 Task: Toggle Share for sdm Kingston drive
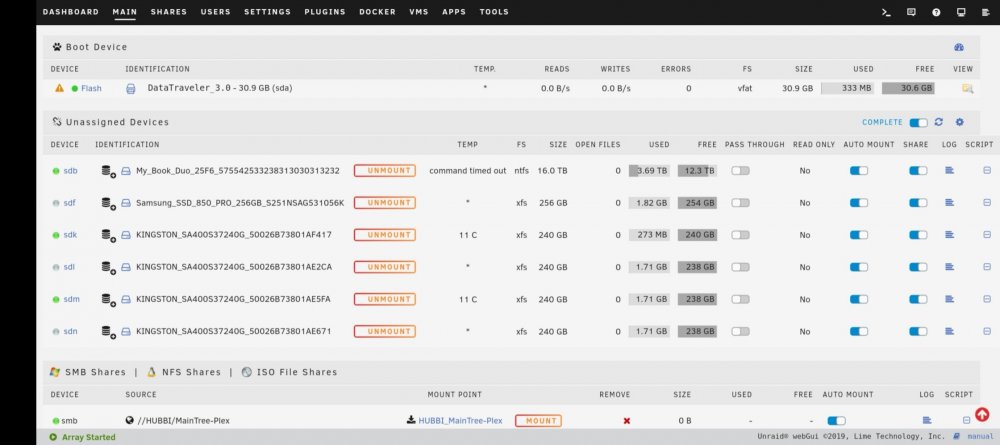point(918,299)
